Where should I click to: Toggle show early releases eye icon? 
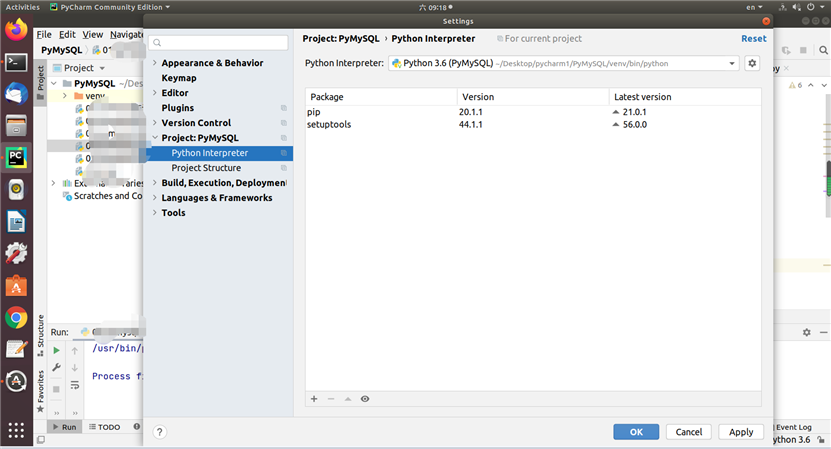point(365,399)
